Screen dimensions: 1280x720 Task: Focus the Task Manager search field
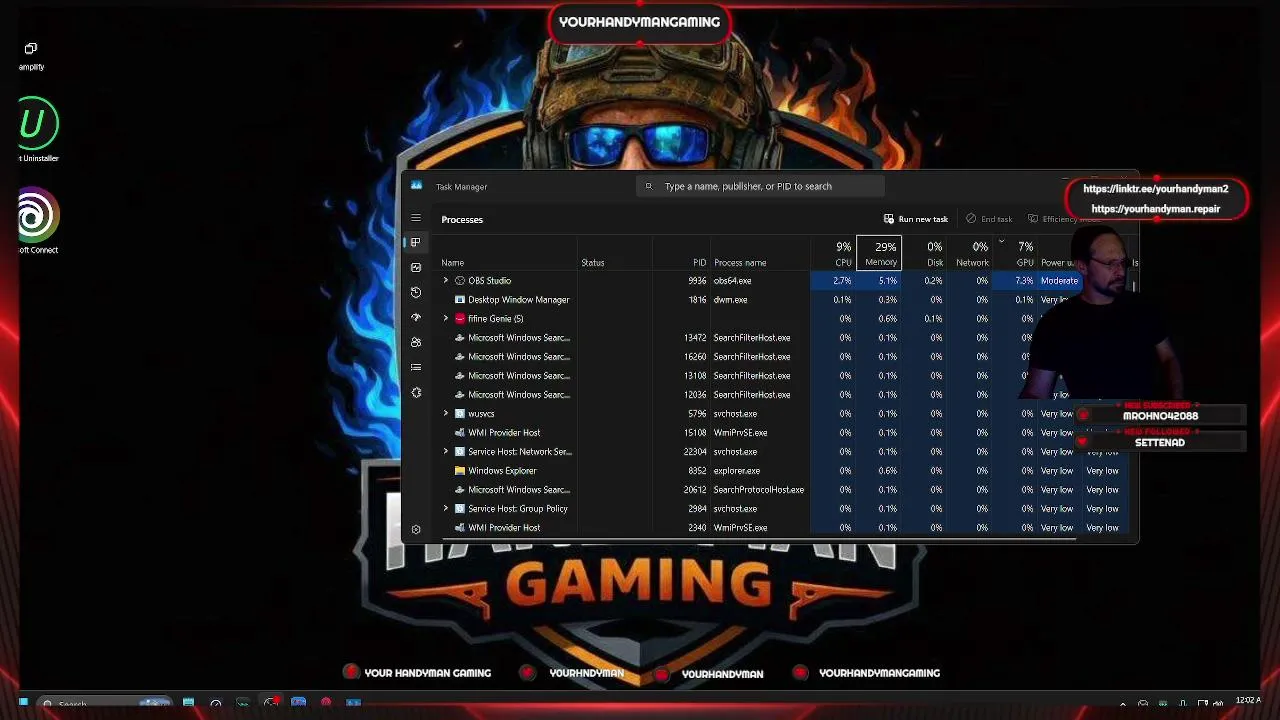pos(760,186)
